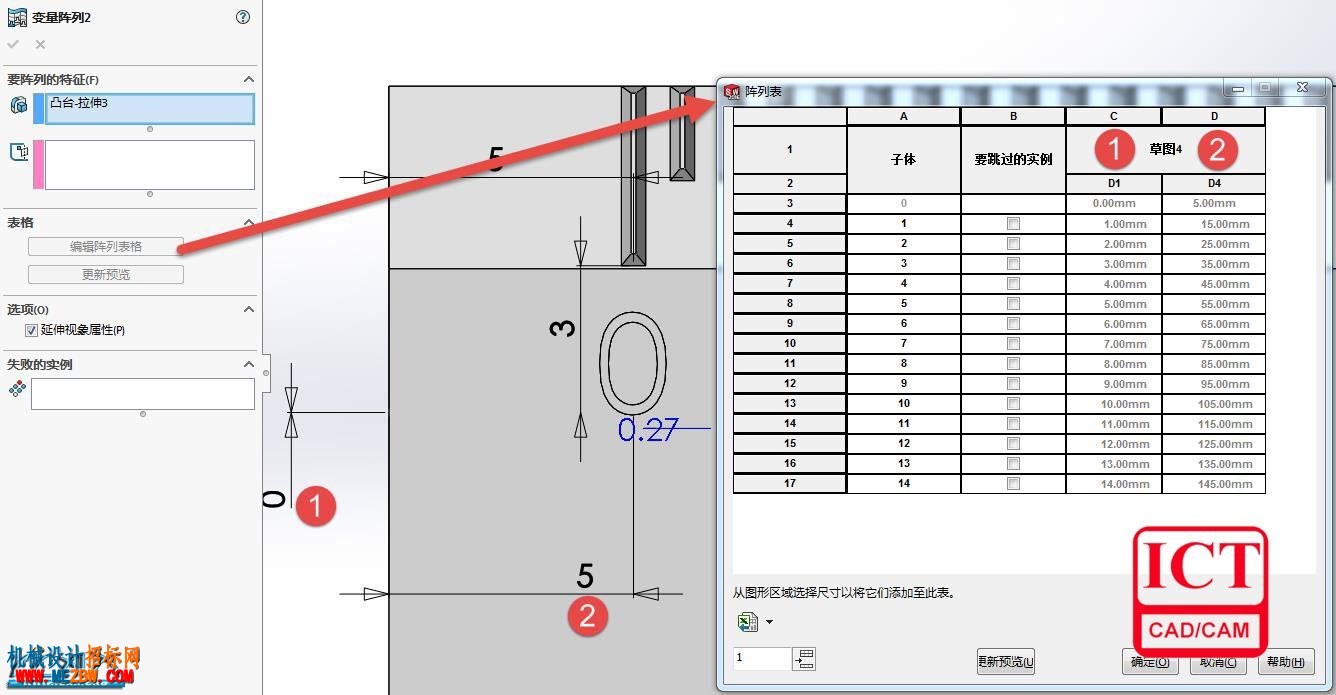The width and height of the screenshot is (1336, 695).
Task: Check skip-instance box for 子体 4 row
Action: pos(1013,284)
